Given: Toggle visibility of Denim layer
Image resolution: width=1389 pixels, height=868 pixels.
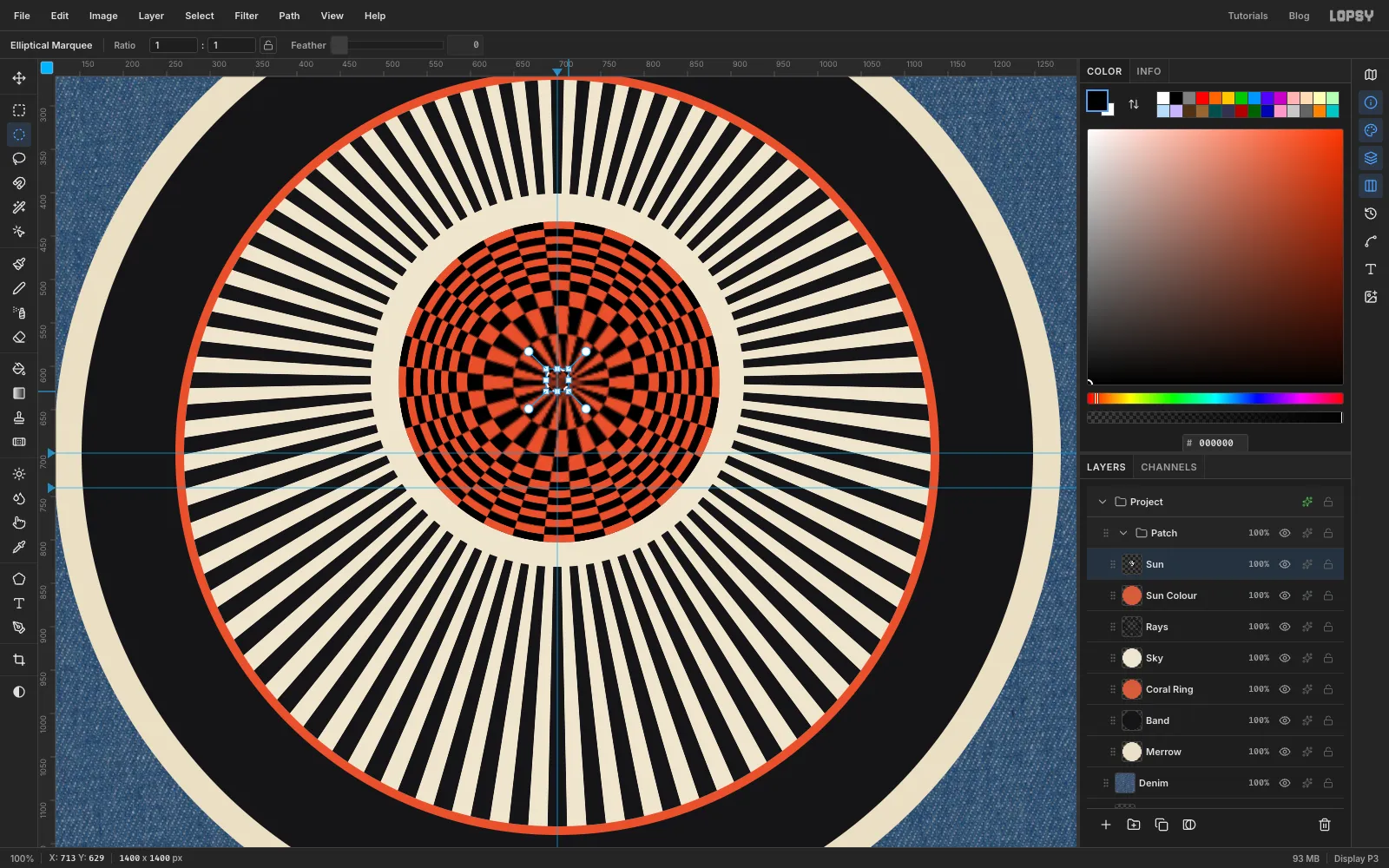Looking at the screenshot, I should (1285, 783).
